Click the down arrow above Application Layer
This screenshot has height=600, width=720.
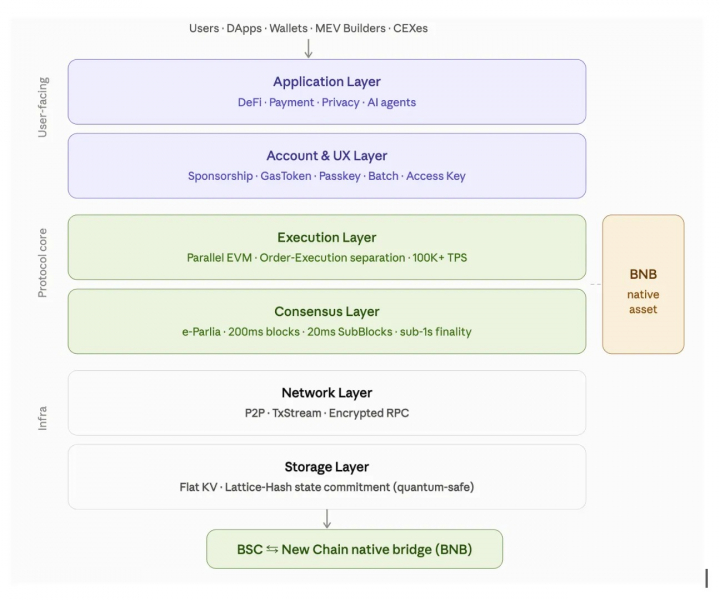click(309, 49)
